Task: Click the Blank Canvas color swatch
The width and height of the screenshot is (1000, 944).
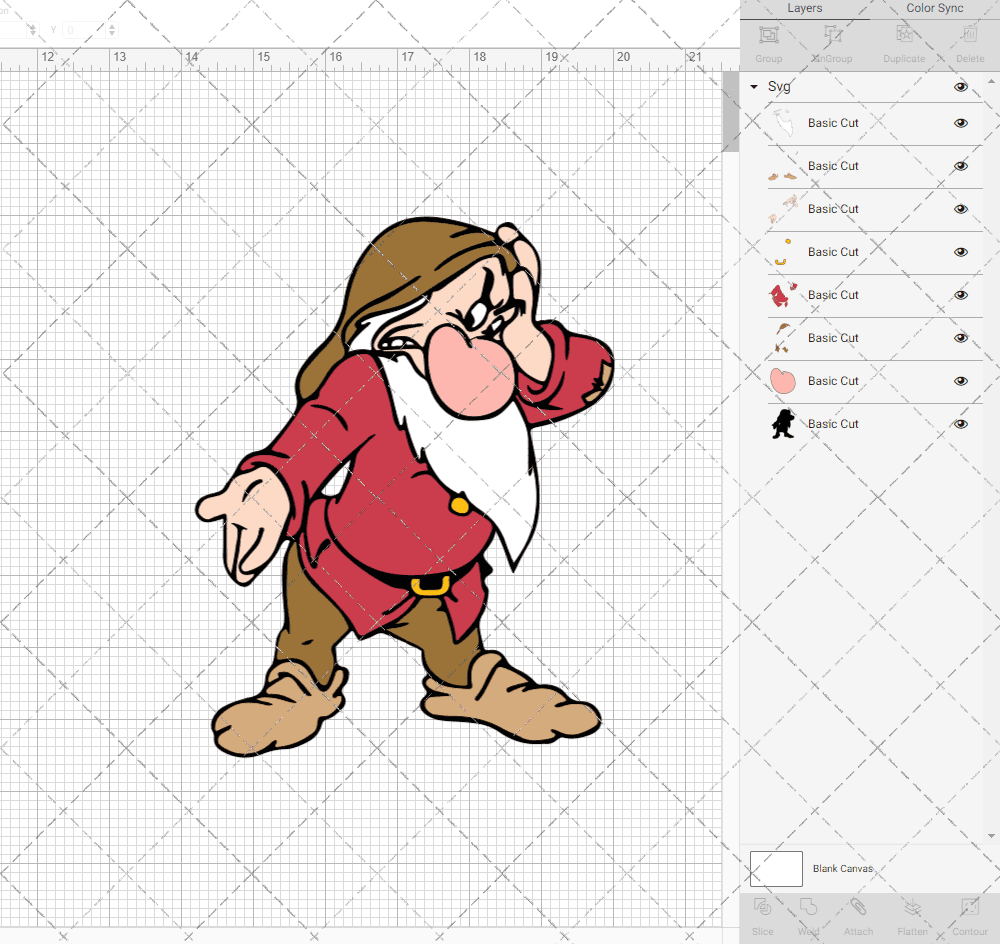Action: [x=776, y=869]
